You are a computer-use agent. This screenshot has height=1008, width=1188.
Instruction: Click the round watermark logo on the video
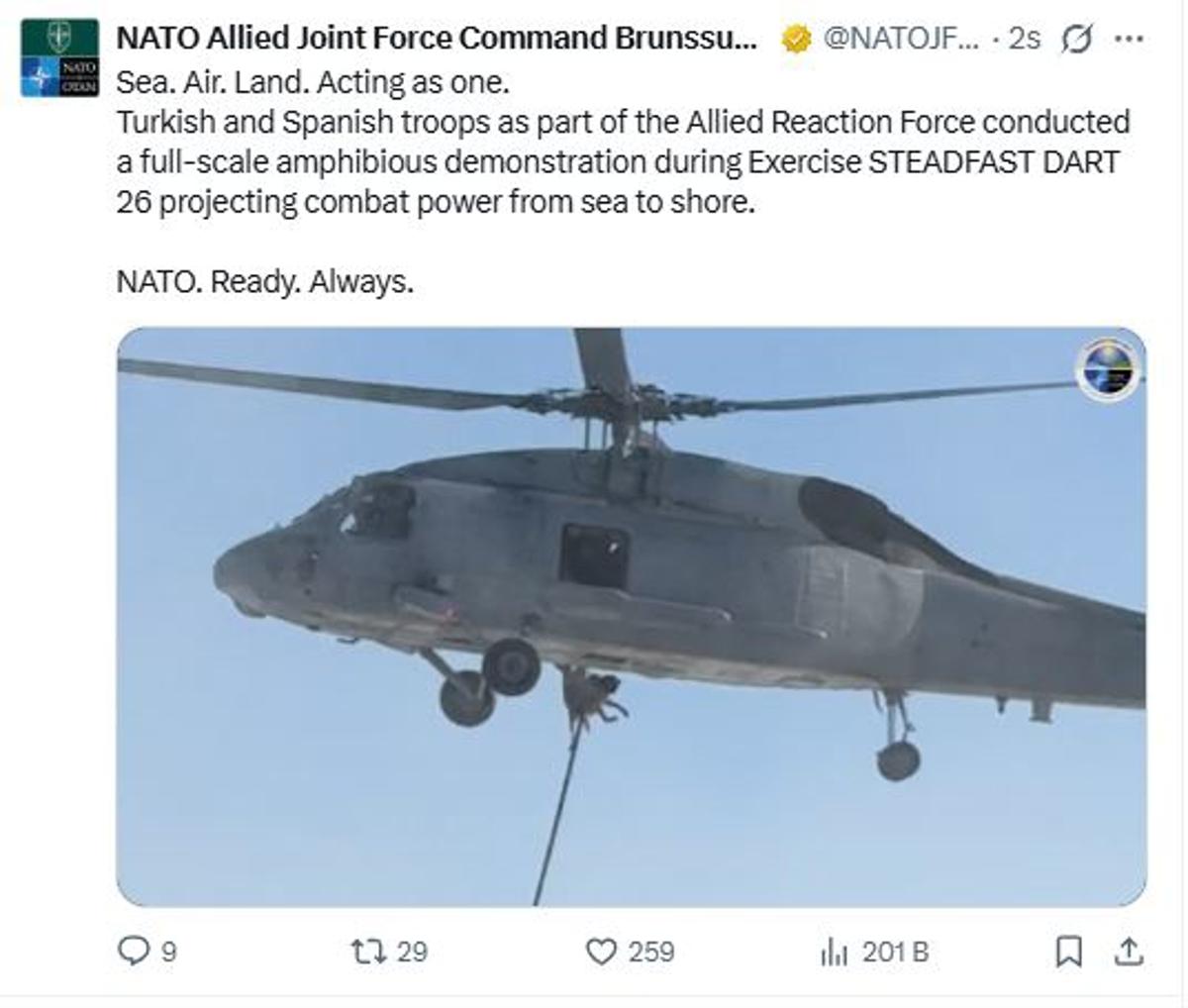point(1109,369)
